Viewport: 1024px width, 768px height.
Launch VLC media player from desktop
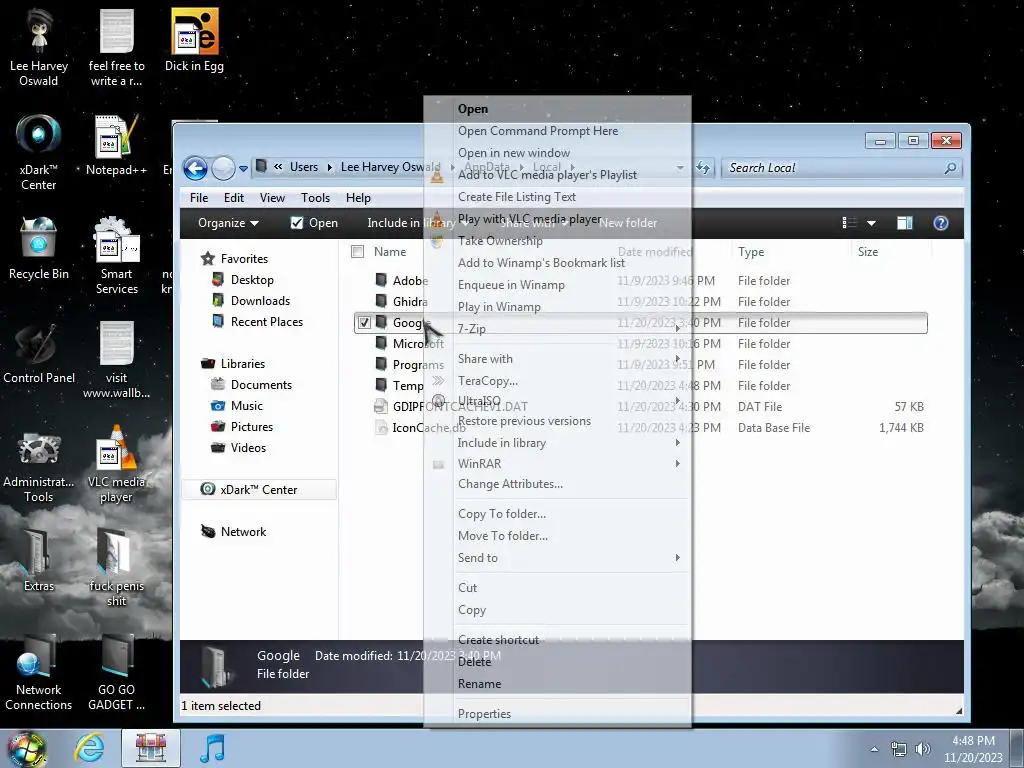[x=116, y=464]
